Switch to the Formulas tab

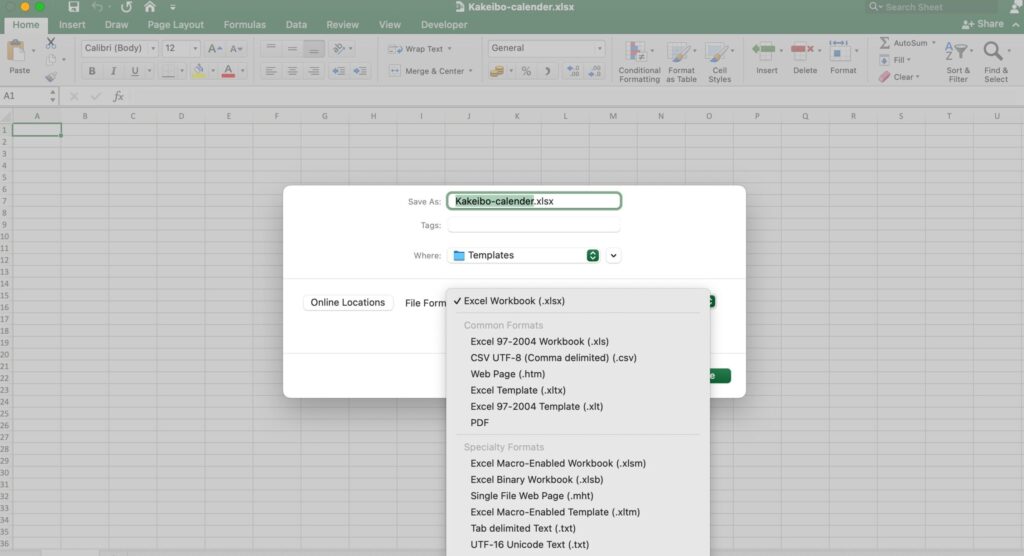[x=244, y=25]
